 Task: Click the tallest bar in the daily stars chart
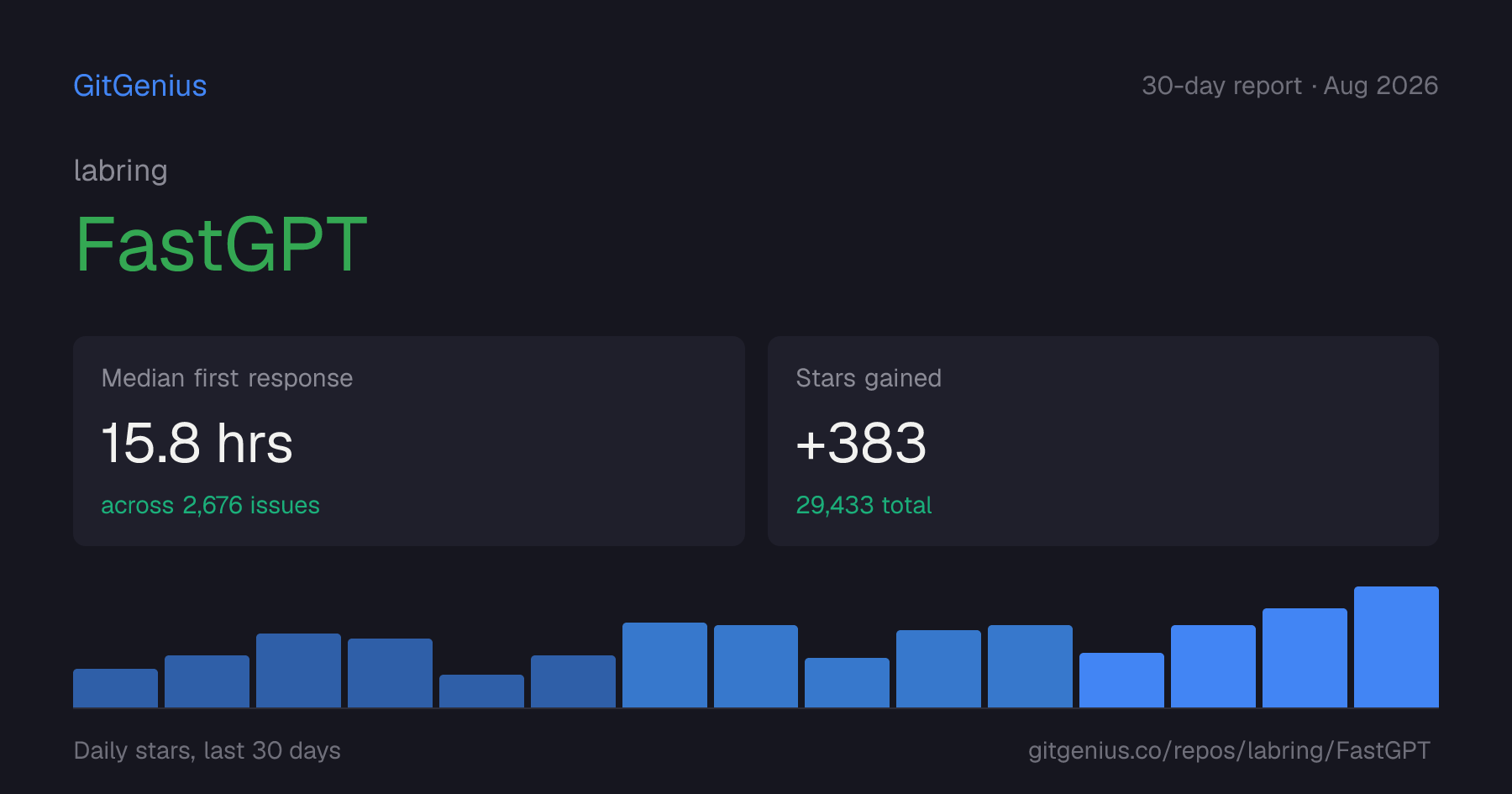click(1396, 647)
